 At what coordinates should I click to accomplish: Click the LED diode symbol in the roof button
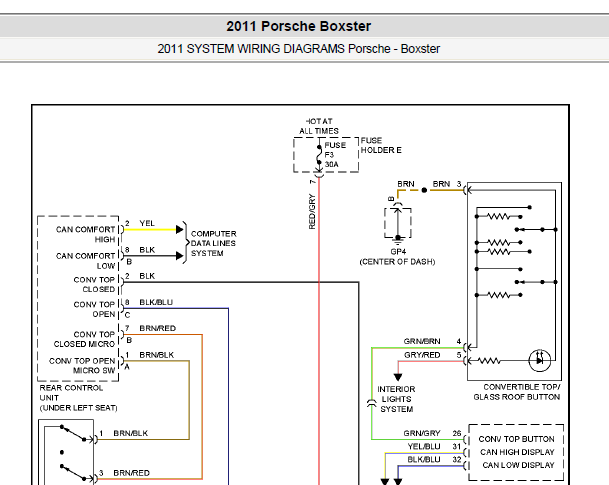[x=539, y=361]
